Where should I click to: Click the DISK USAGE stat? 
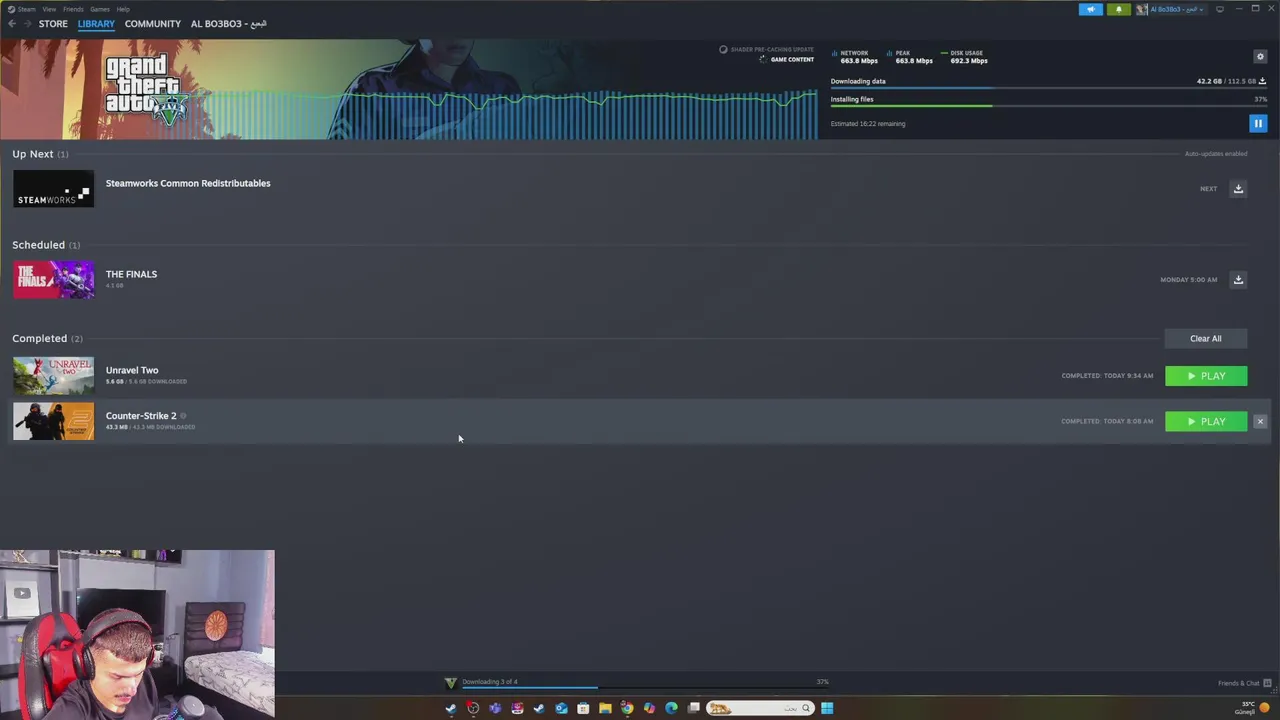click(964, 57)
